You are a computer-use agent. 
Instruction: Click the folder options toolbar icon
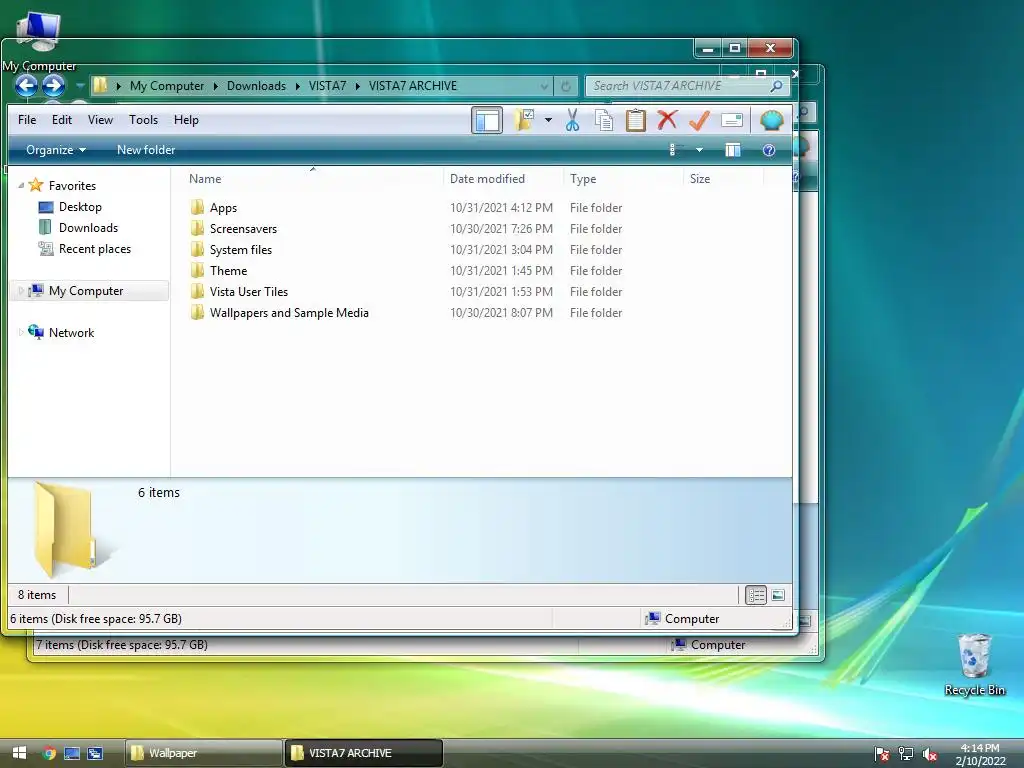[x=524, y=120]
